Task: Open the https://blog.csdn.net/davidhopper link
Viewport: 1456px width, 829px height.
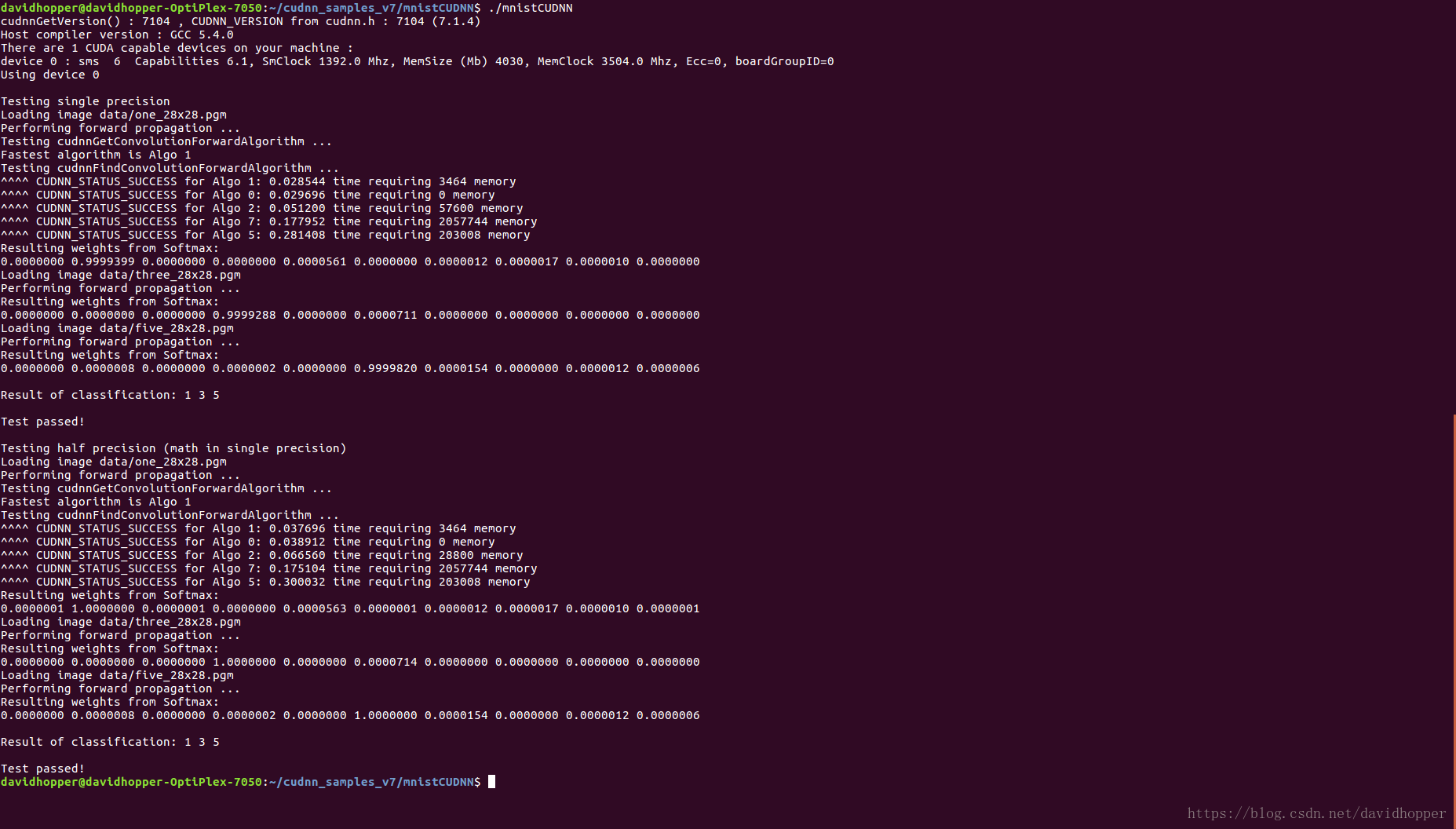Action: point(1316,813)
